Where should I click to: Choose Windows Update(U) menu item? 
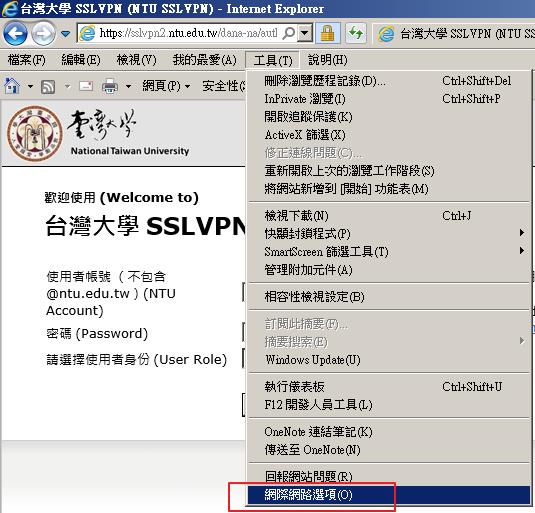tap(389, 360)
